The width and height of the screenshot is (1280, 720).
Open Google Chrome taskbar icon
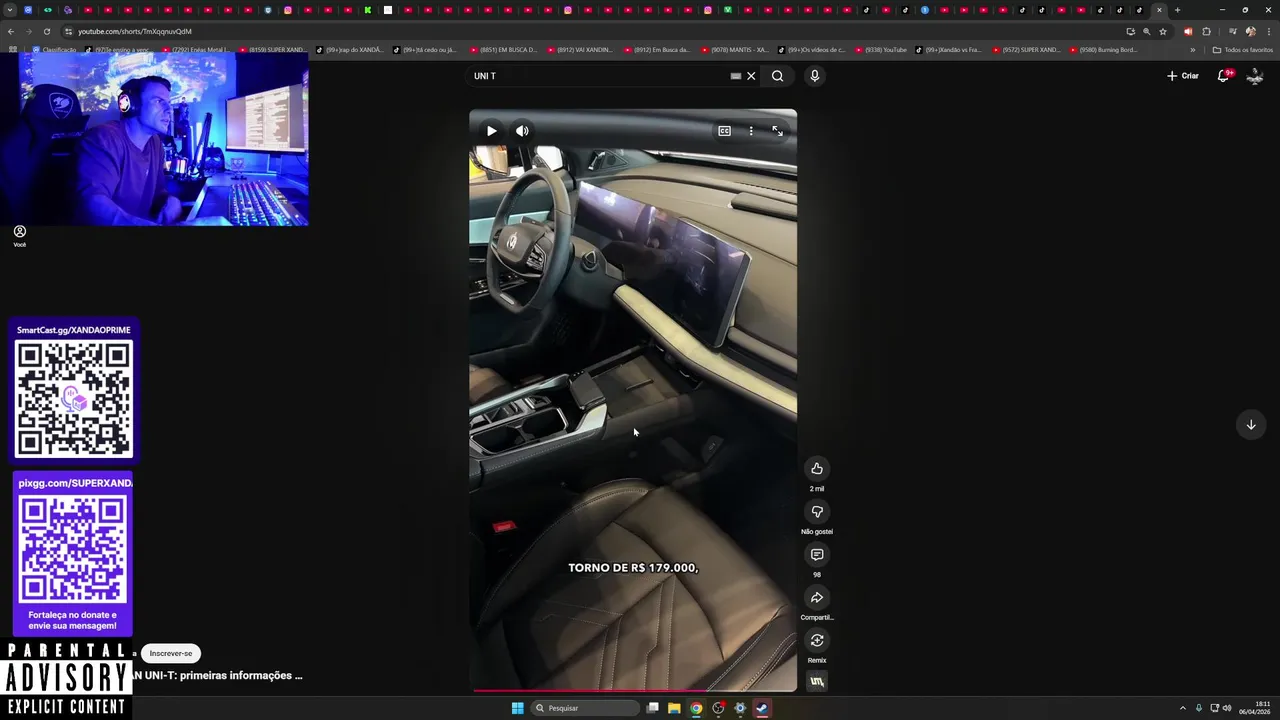(x=696, y=708)
